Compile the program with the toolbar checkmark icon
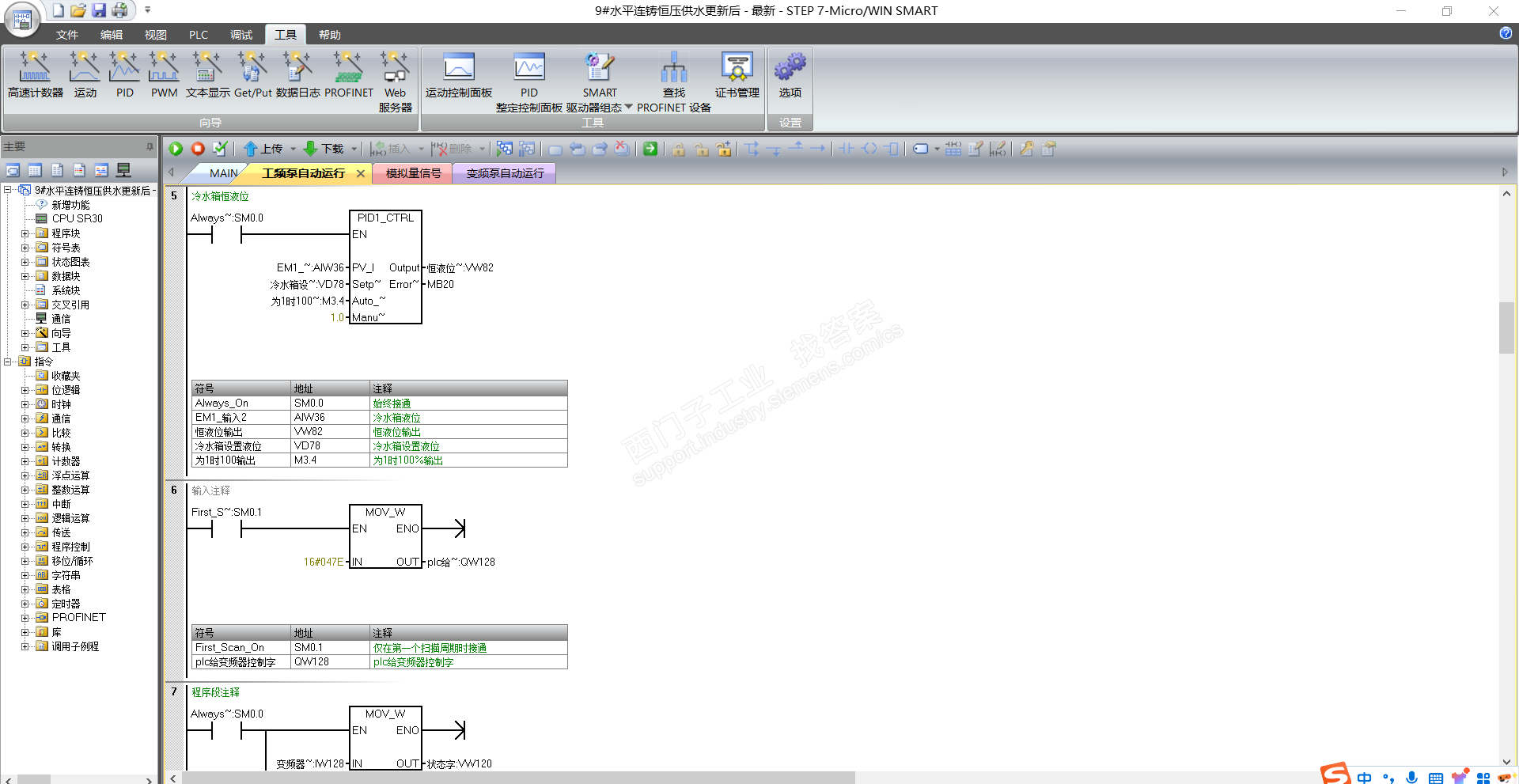1519x784 pixels. coord(220,149)
